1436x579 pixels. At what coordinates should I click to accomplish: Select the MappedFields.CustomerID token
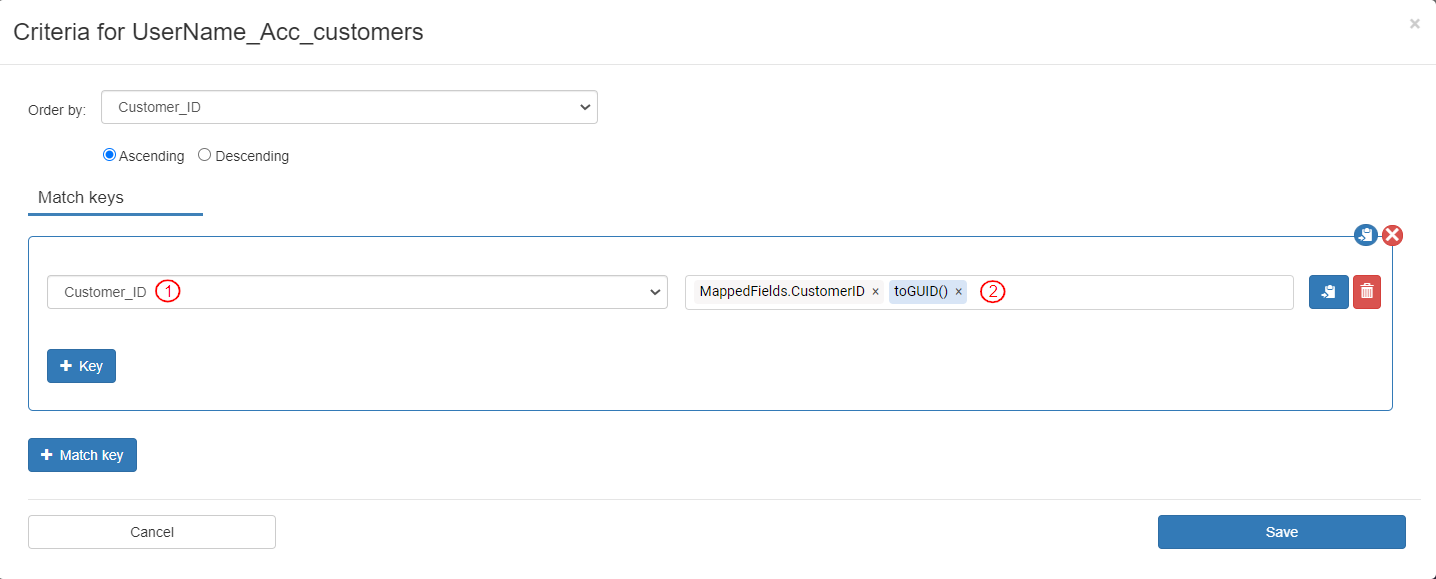[781, 292]
